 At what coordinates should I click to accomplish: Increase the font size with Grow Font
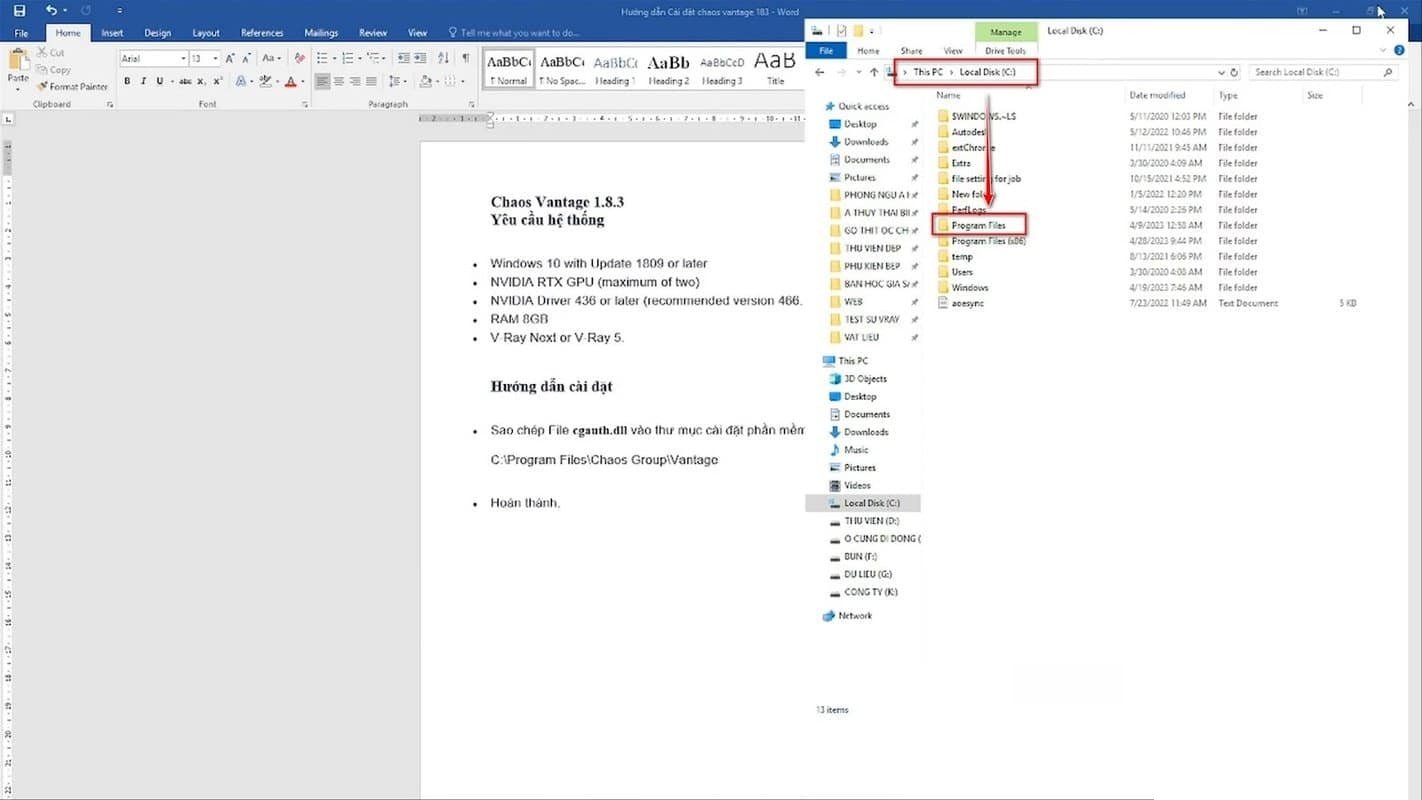[230, 59]
